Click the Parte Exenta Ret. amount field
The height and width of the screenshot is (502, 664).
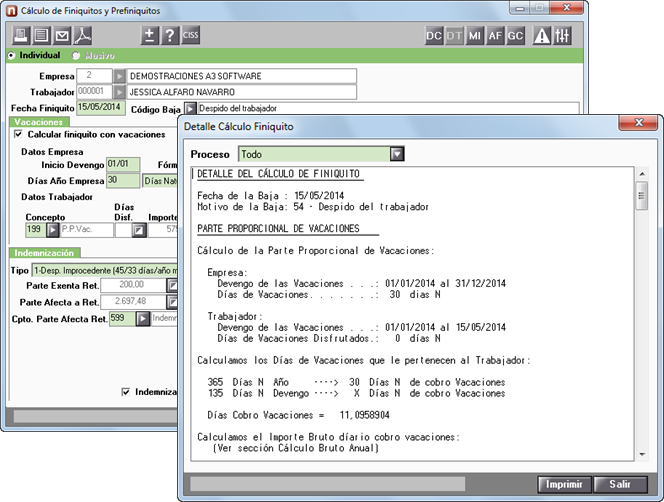click(133, 285)
